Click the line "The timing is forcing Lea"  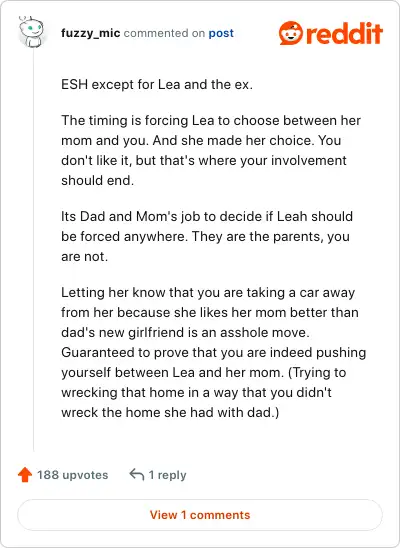[211, 121]
